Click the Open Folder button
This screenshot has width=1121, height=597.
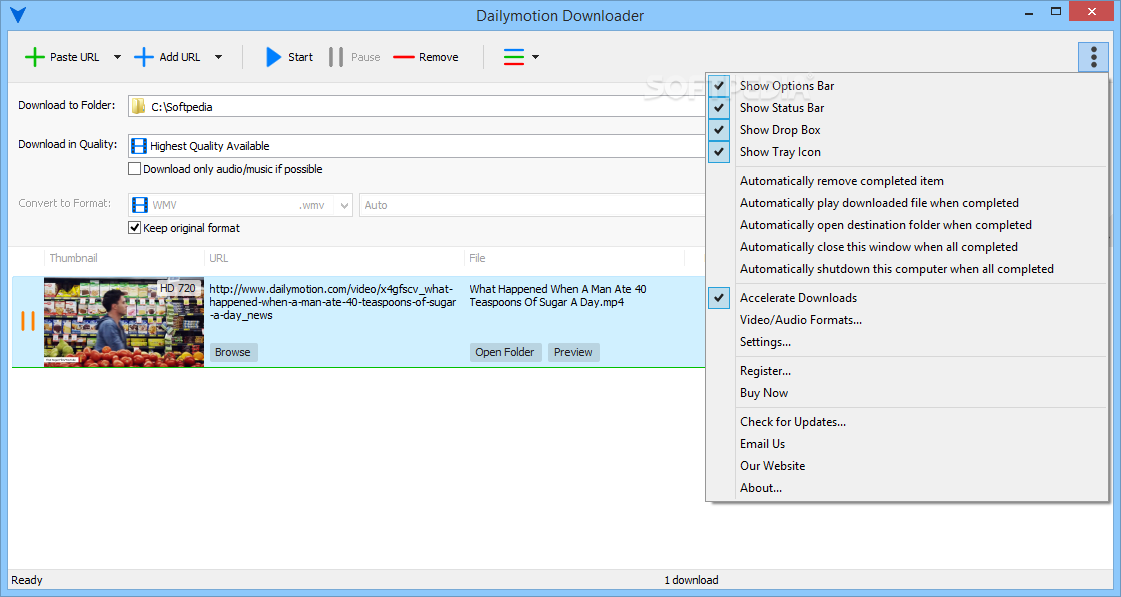pos(505,352)
